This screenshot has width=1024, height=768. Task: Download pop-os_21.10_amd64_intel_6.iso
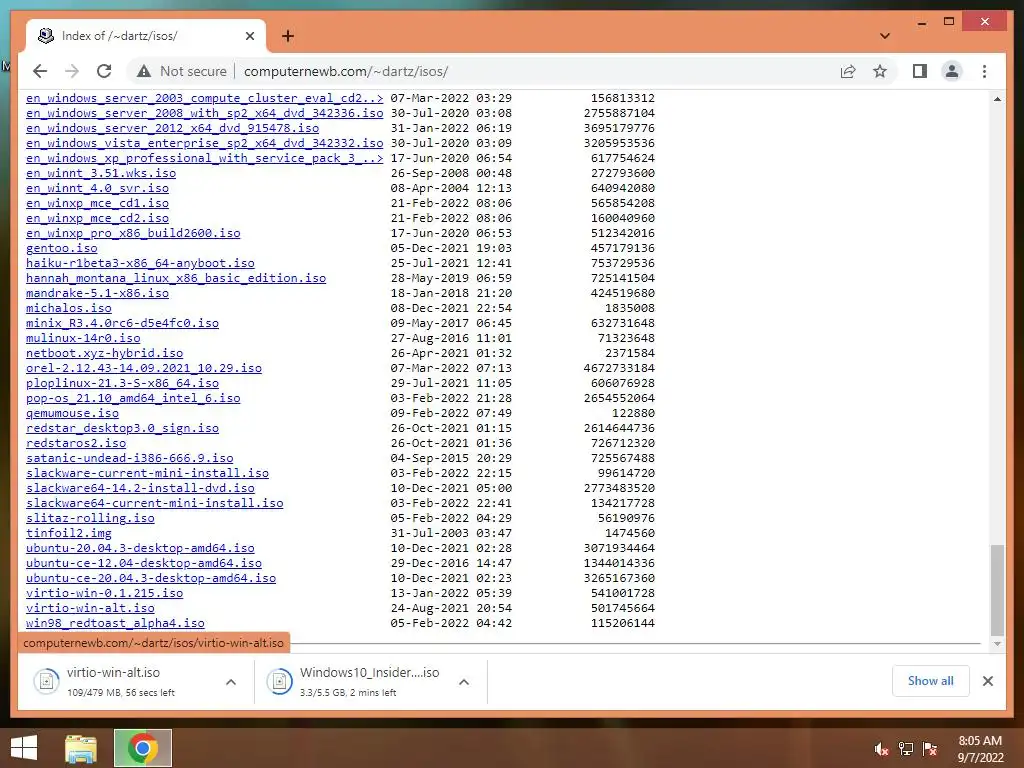point(133,398)
